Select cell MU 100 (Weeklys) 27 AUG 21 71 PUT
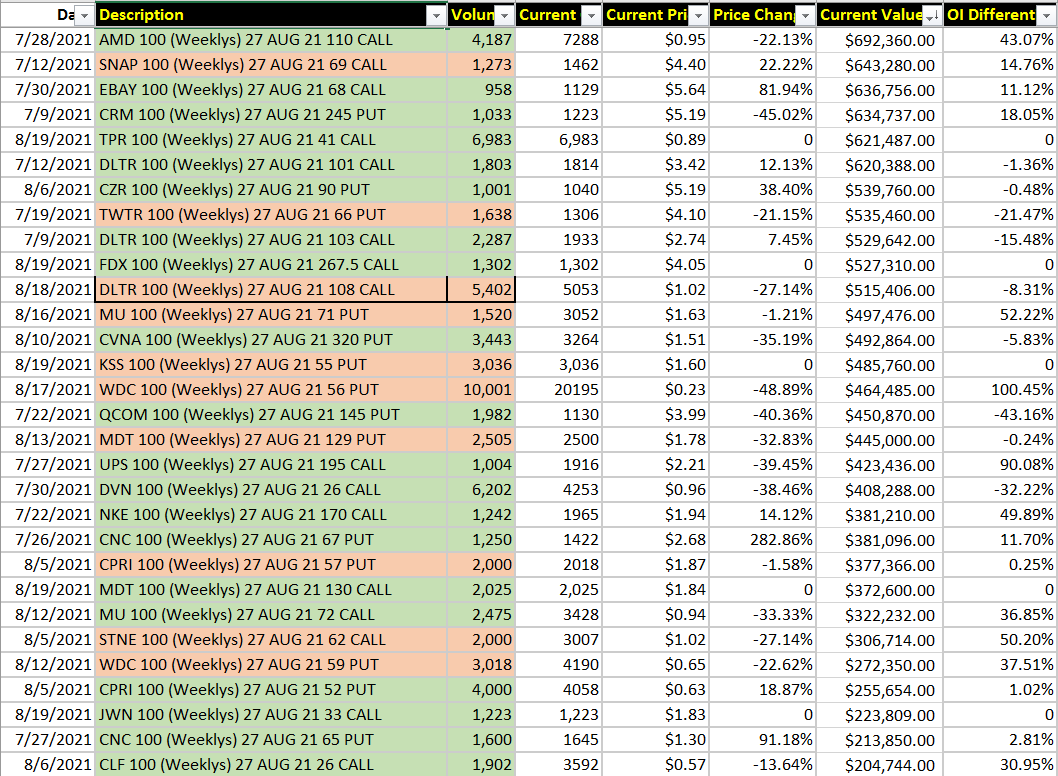 [271, 314]
